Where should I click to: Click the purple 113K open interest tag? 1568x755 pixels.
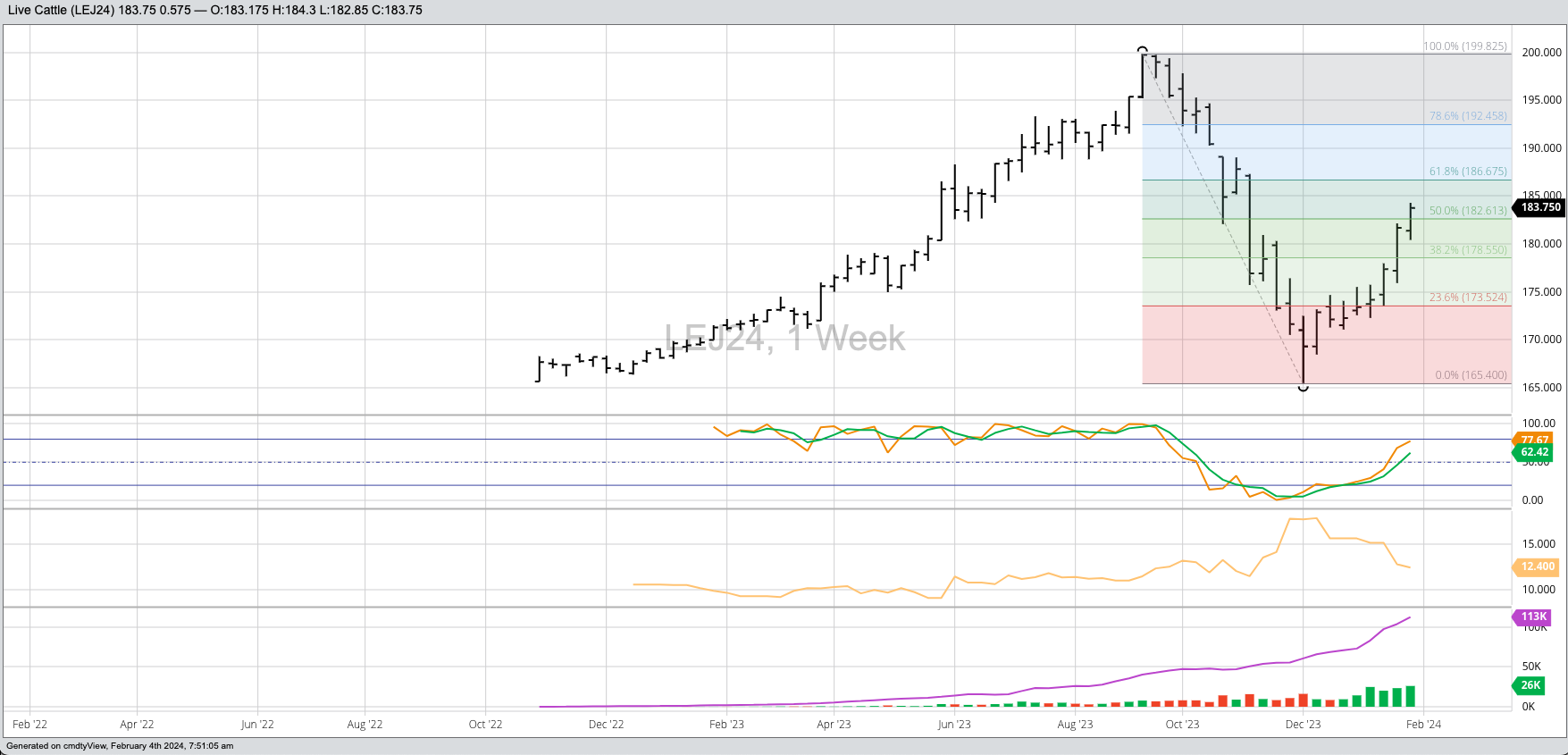click(1534, 617)
